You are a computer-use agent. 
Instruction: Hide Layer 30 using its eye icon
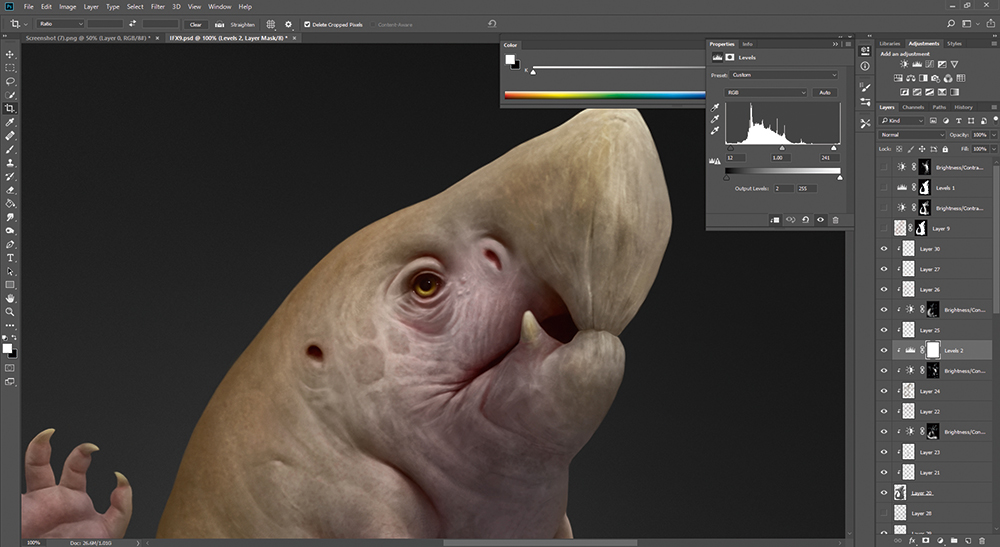click(883, 249)
